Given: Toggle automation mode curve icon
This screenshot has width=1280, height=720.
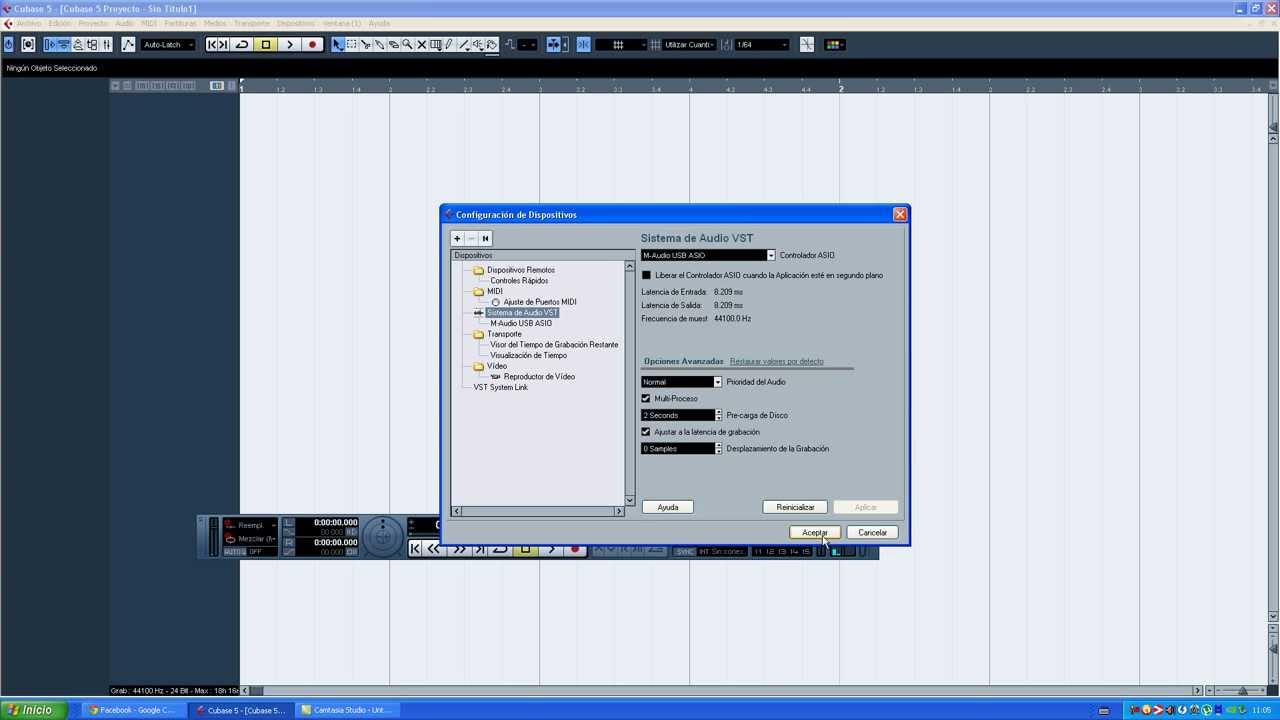Looking at the screenshot, I should 128,45.
